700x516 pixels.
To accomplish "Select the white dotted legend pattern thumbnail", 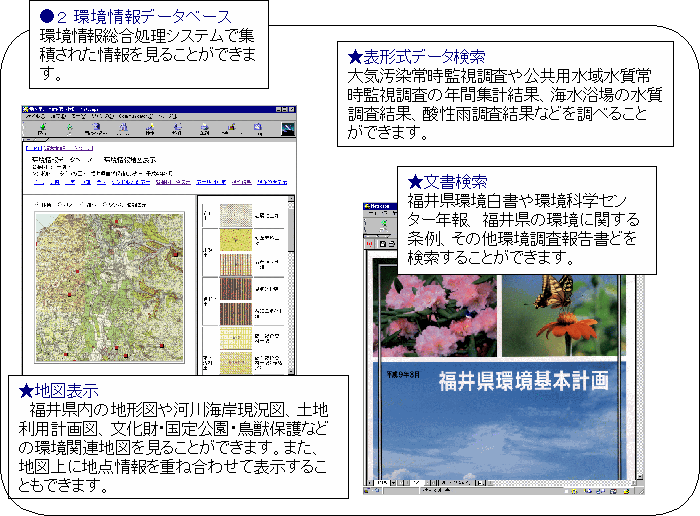I will click(236, 216).
